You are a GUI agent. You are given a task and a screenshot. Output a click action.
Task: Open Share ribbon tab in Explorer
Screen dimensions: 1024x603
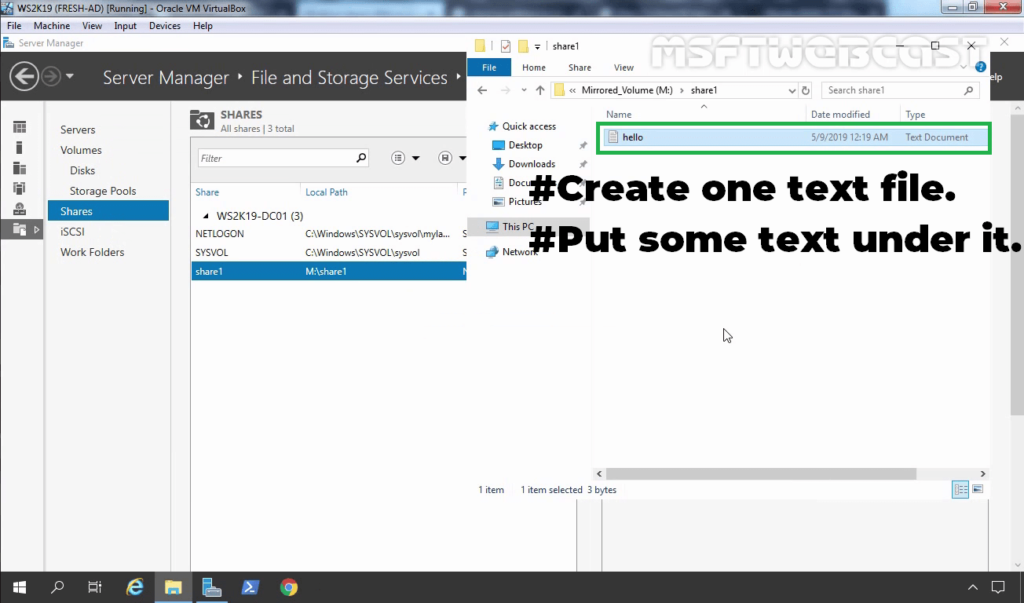point(579,67)
